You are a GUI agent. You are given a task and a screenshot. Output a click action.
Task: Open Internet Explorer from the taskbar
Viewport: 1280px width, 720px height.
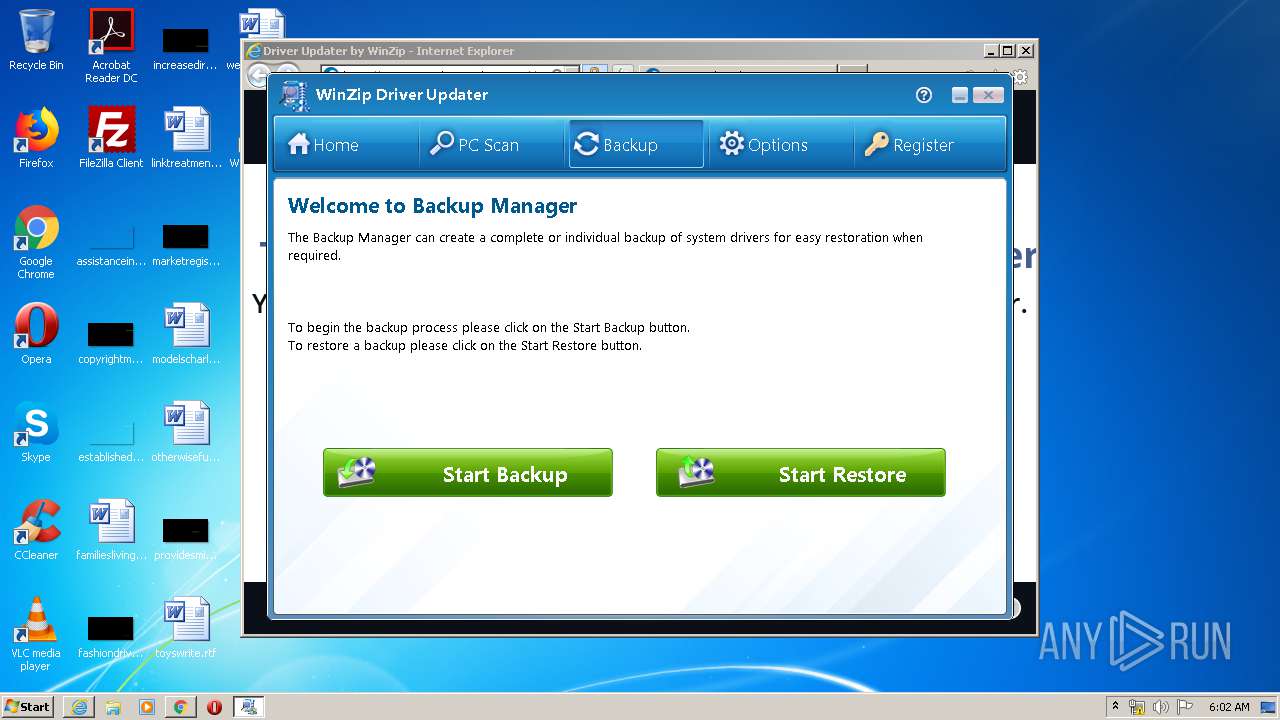point(79,707)
